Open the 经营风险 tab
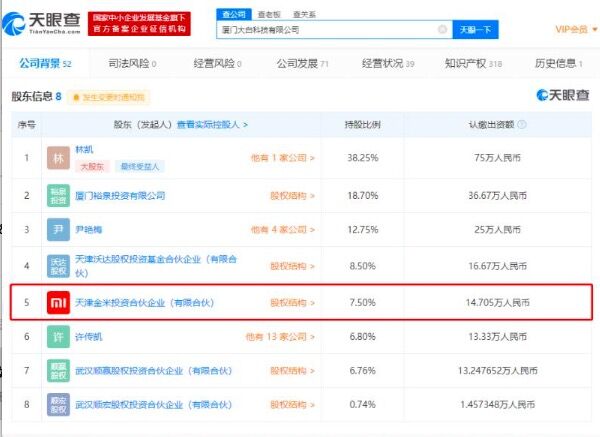 [x=217, y=64]
